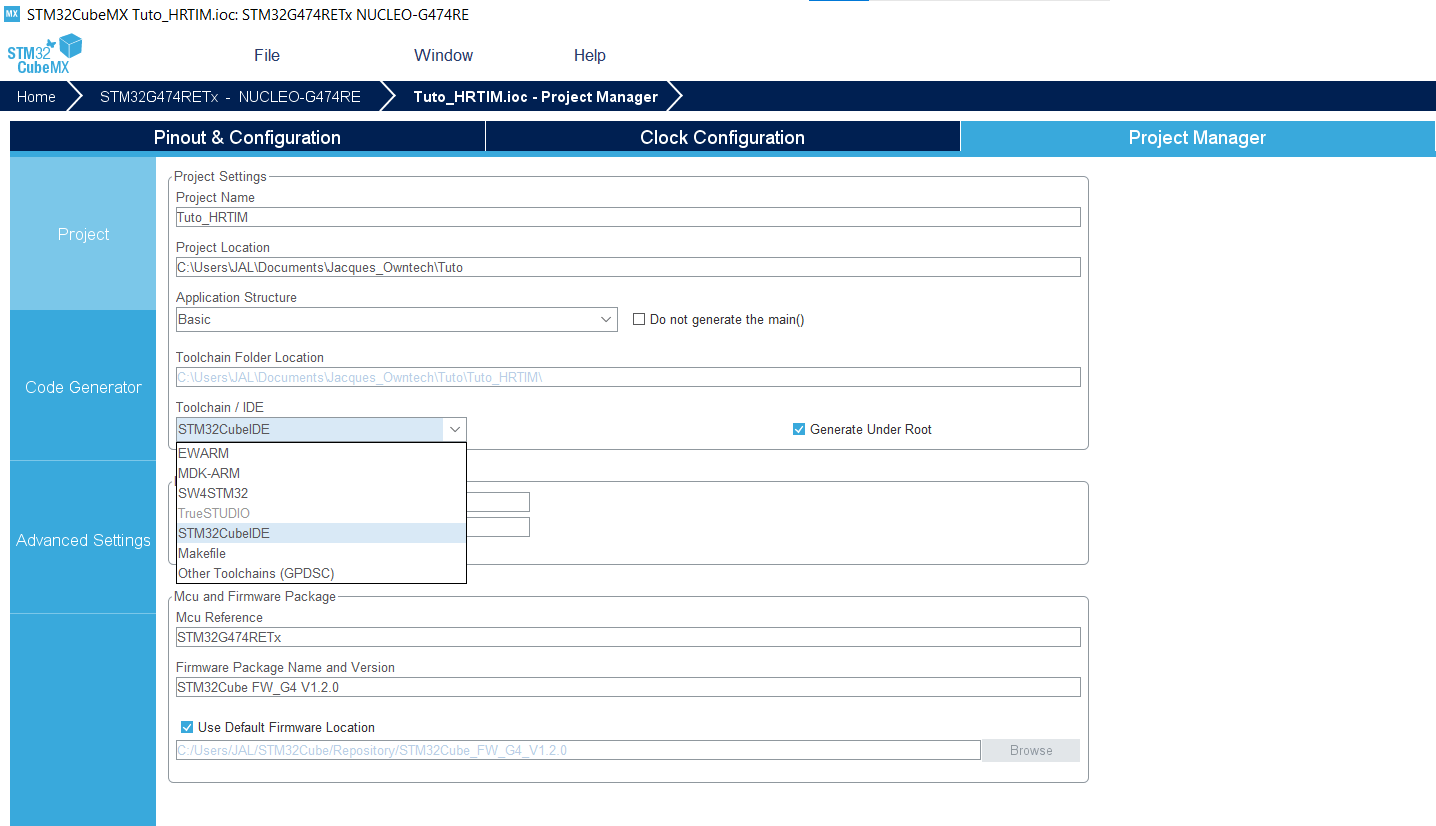Viewport: 1436px width, 826px height.
Task: Click the Project Location field
Action: click(628, 267)
